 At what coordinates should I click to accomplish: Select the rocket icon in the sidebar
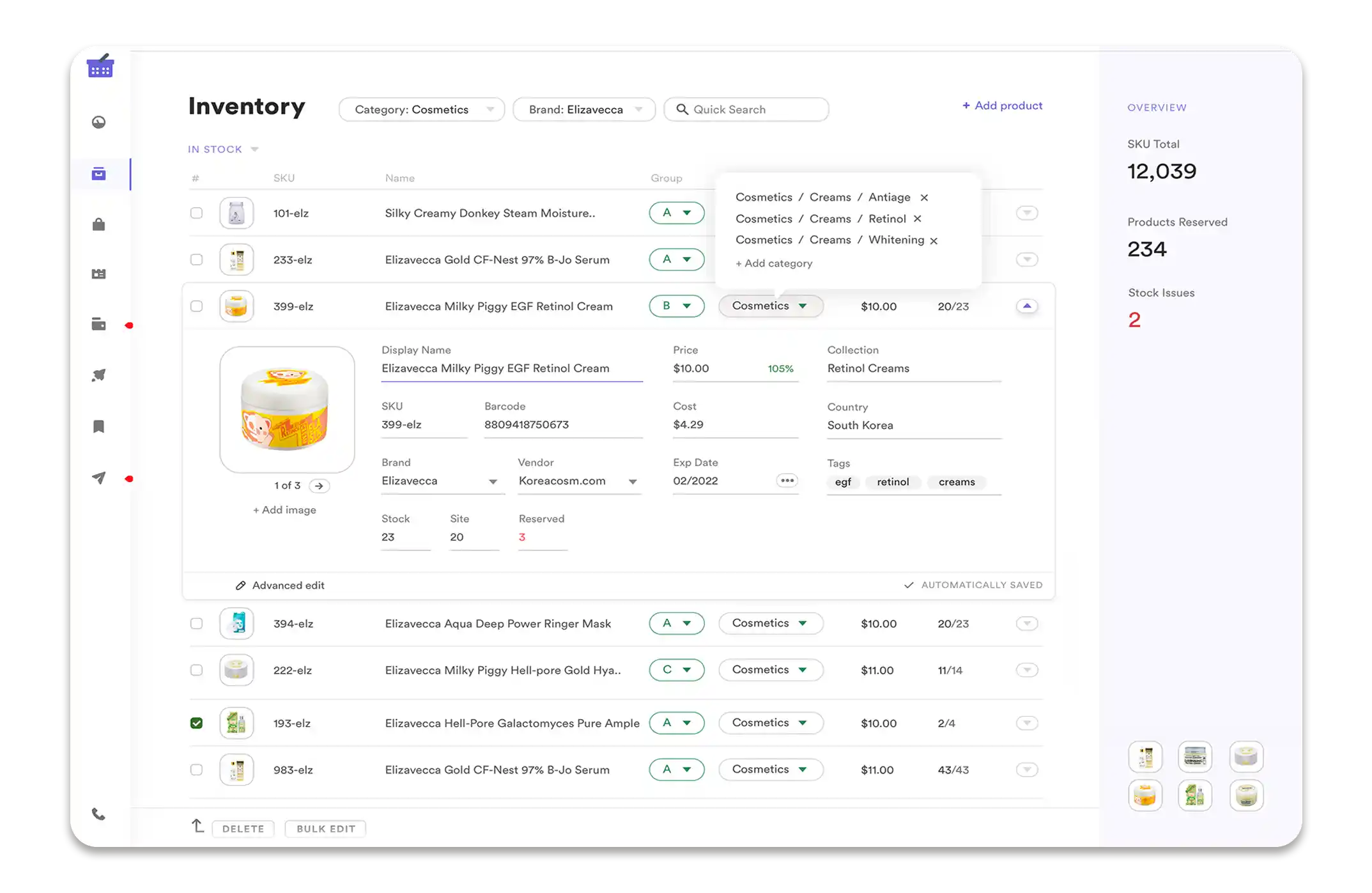[x=99, y=375]
